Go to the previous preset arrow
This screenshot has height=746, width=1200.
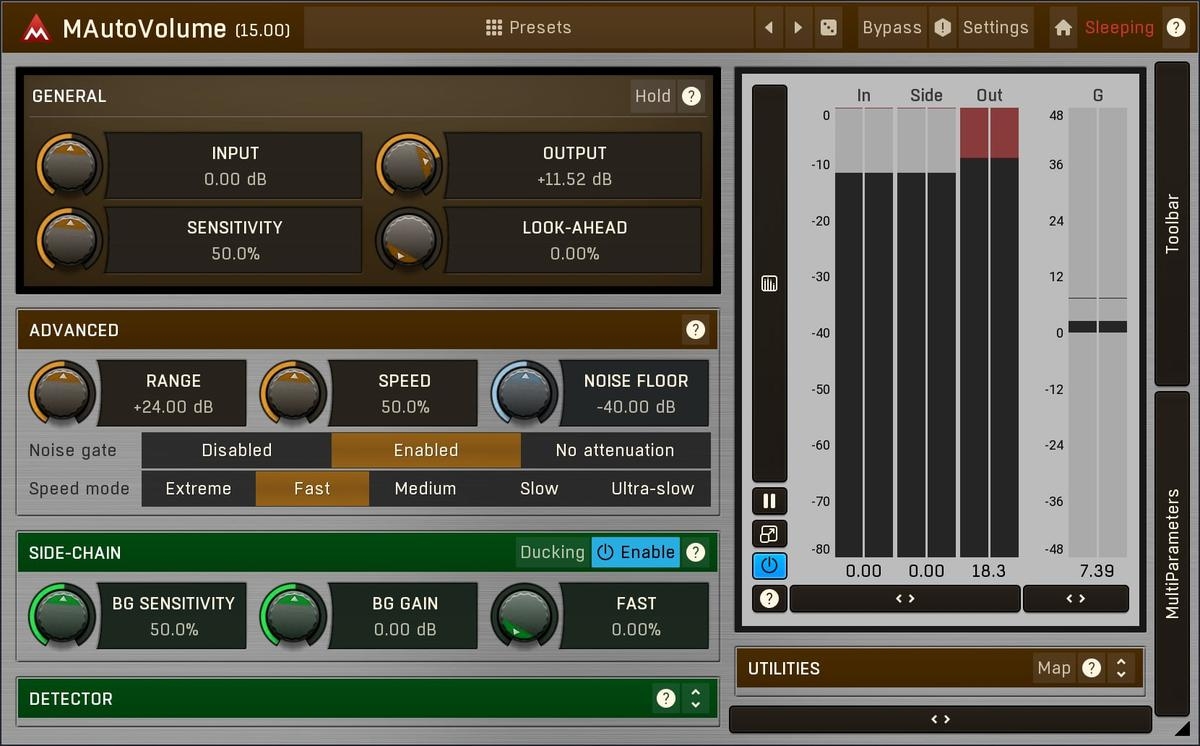click(768, 28)
